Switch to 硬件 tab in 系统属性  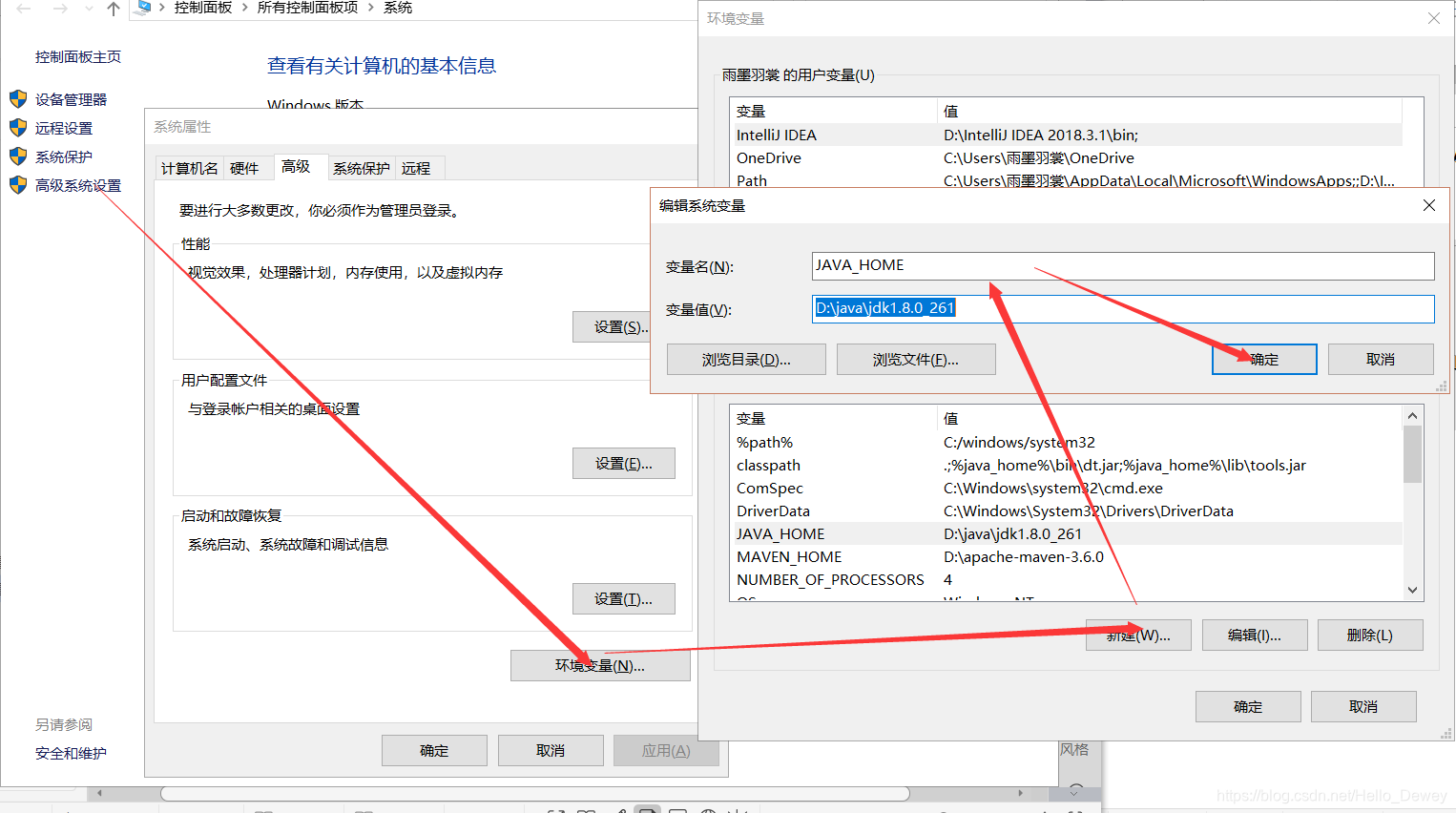(244, 168)
